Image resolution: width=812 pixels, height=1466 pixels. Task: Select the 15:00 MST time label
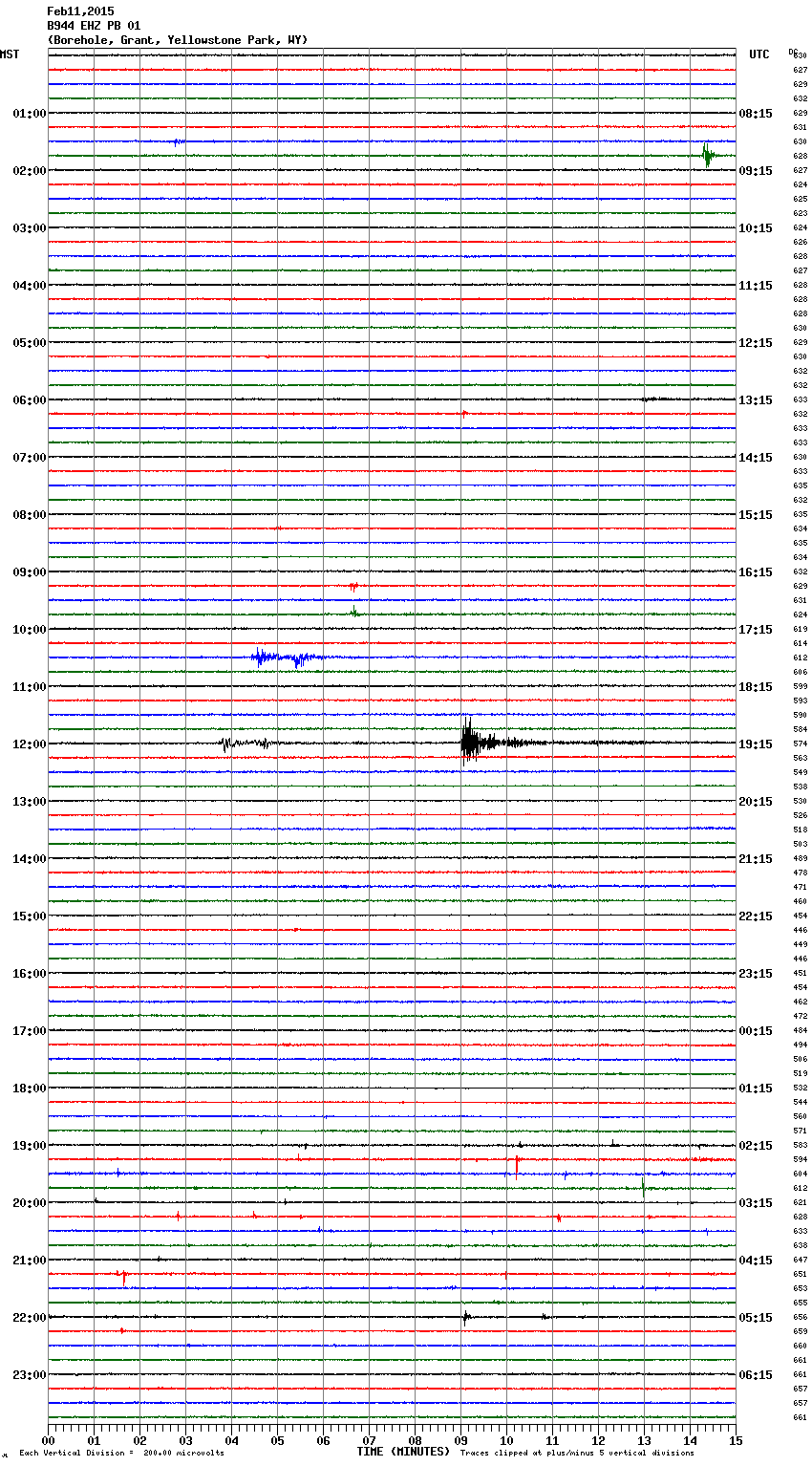(x=30, y=916)
